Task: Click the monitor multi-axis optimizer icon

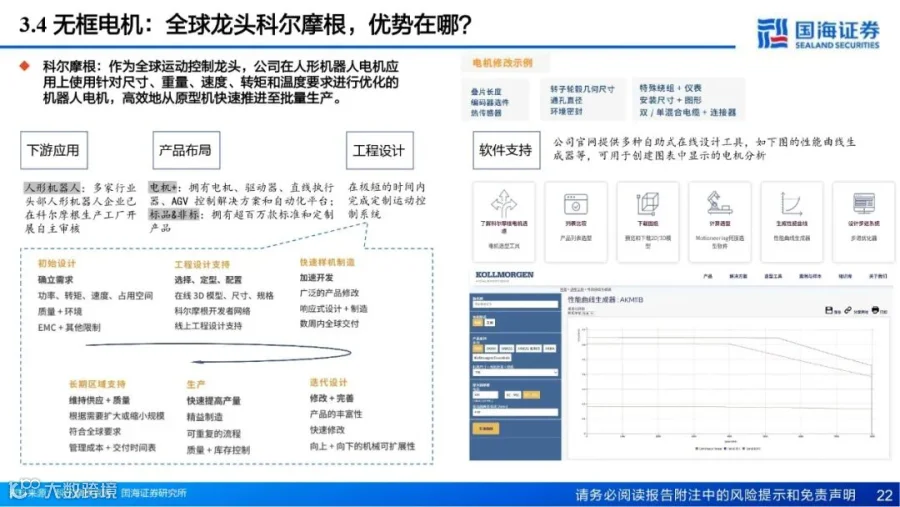Action: 863,203
